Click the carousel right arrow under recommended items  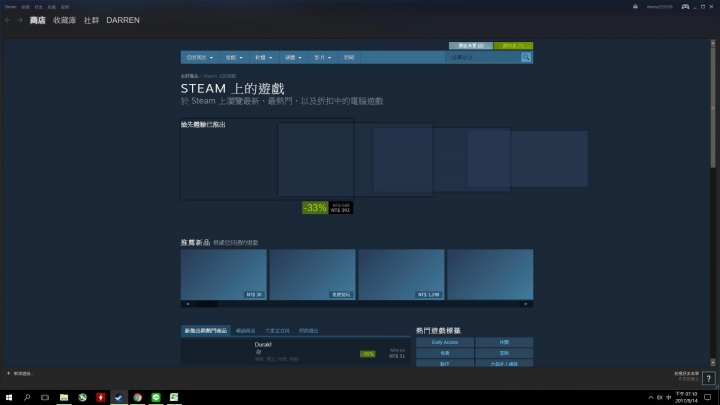click(x=526, y=304)
